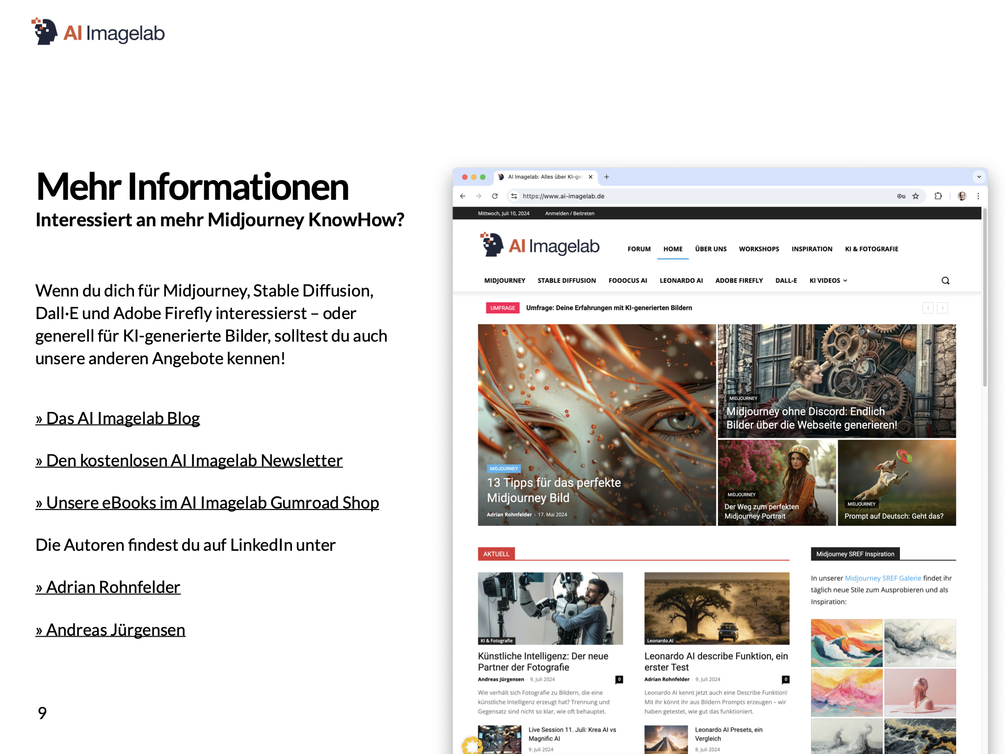Open Midjourney ohne Discord article
Viewport: 1005px width, 754px height.
pos(811,418)
